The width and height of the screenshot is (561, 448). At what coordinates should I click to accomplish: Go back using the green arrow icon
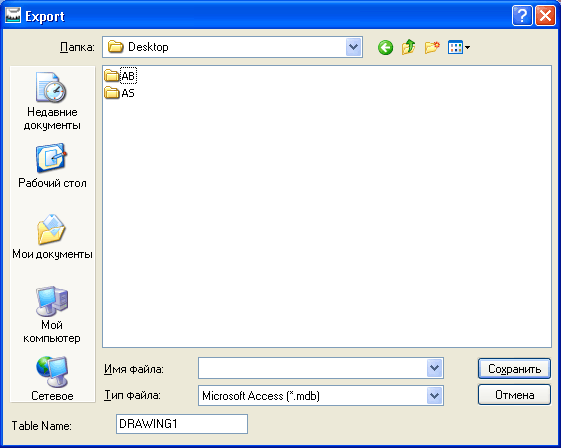click(385, 47)
